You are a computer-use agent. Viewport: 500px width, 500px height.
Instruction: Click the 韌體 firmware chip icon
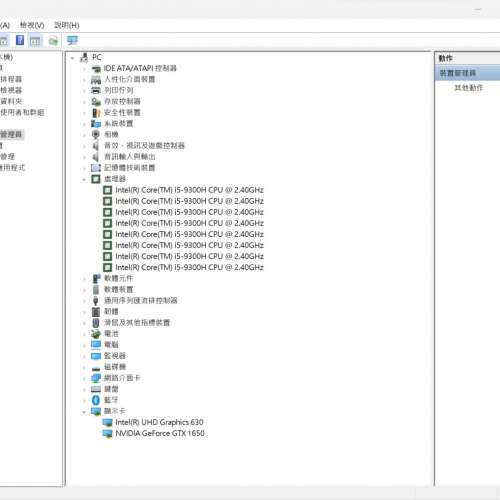(96, 312)
